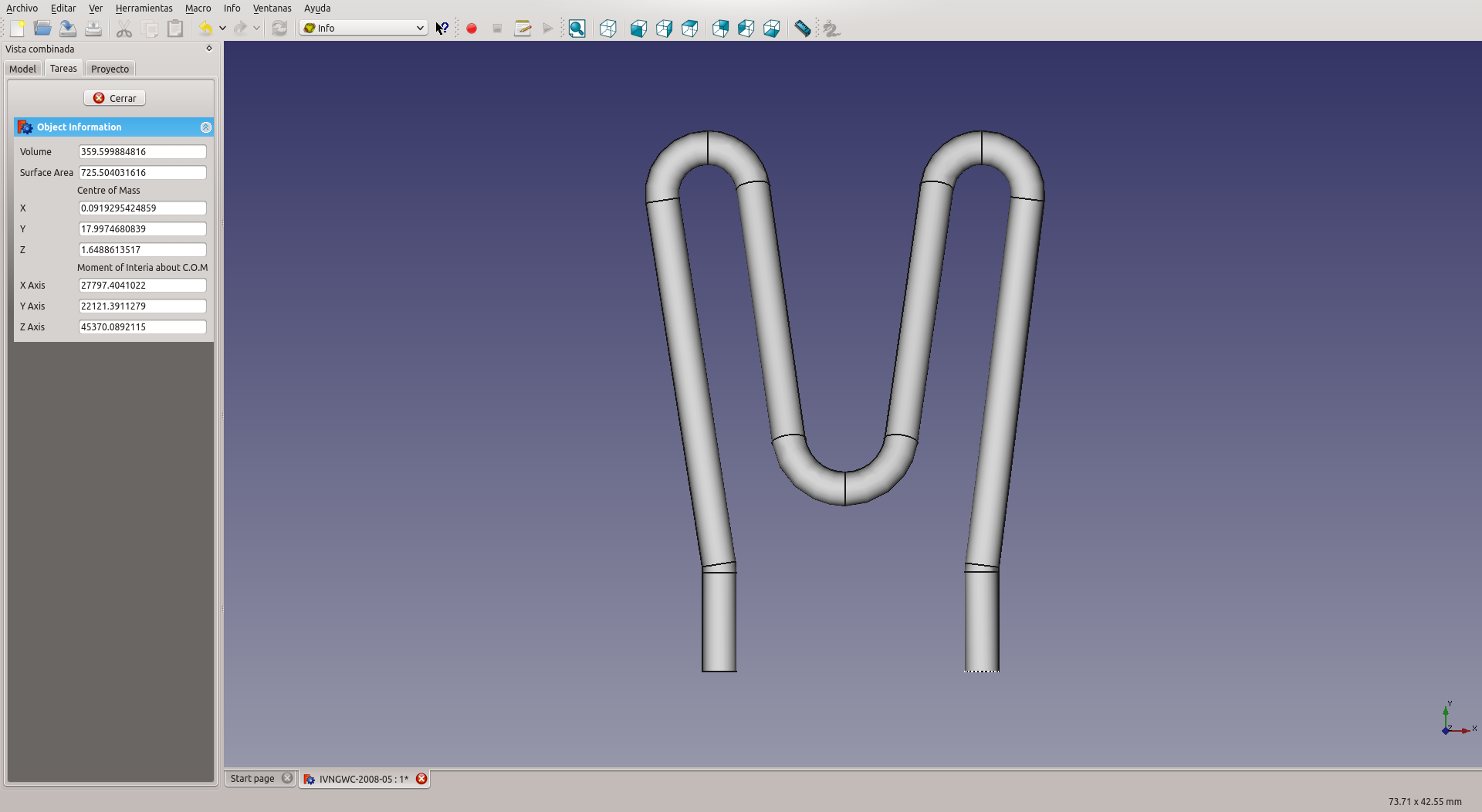Start macro recording with the red dot

[472, 29]
